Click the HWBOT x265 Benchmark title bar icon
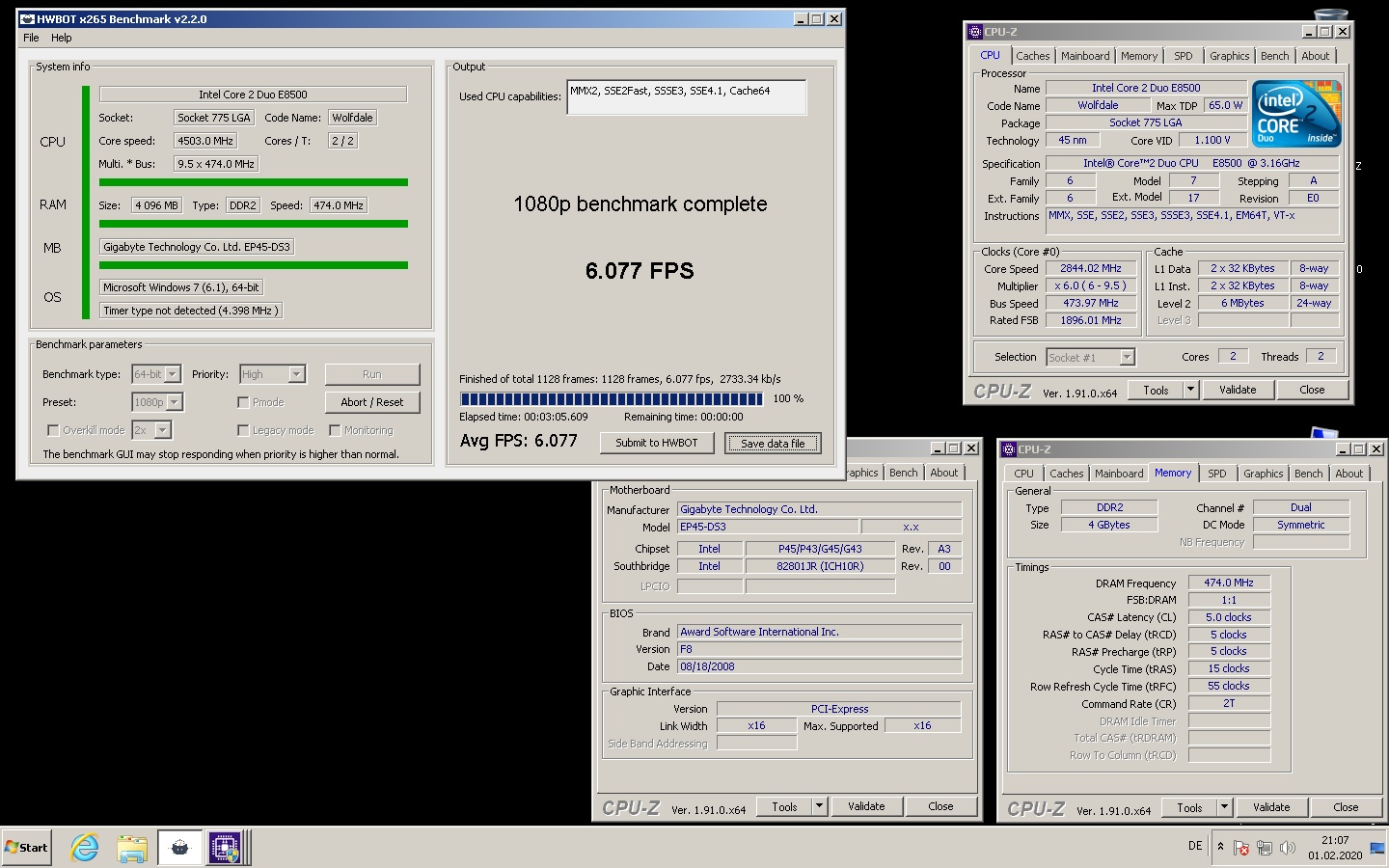Viewport: 1389px width, 868px height. coord(27,18)
